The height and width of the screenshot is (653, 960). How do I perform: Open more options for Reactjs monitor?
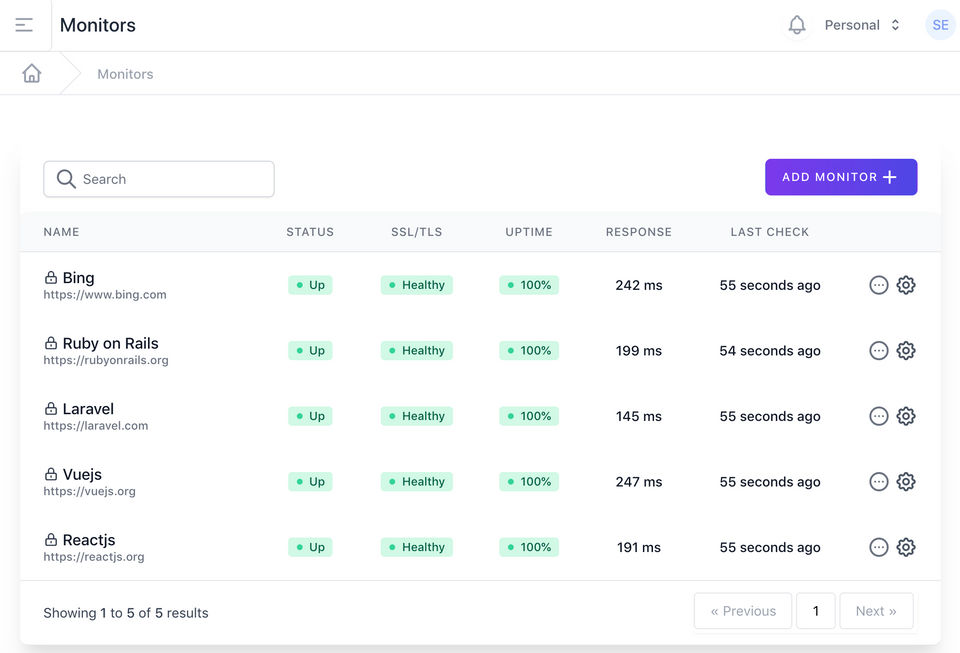(879, 547)
